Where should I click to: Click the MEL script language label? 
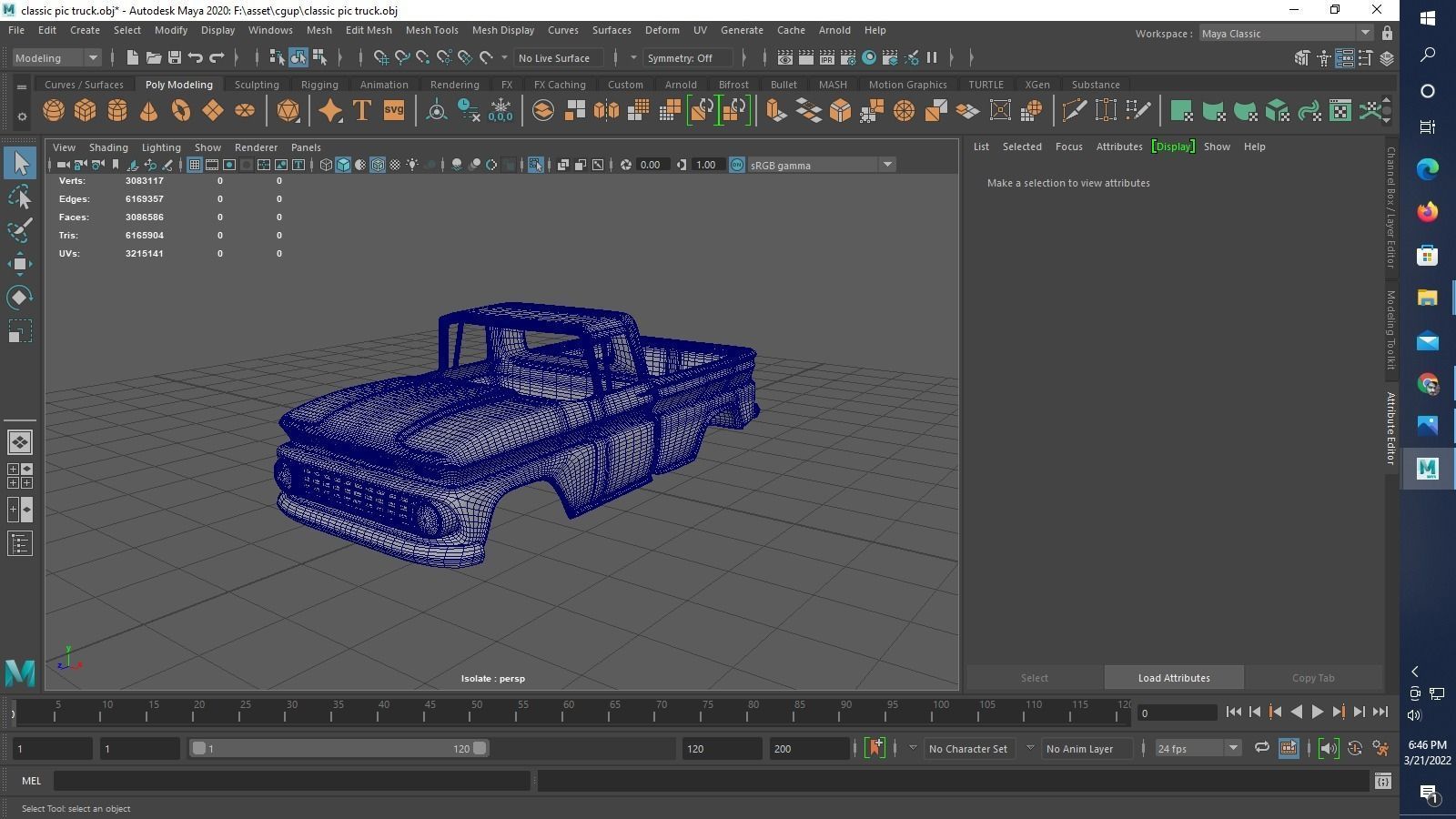click(x=31, y=780)
